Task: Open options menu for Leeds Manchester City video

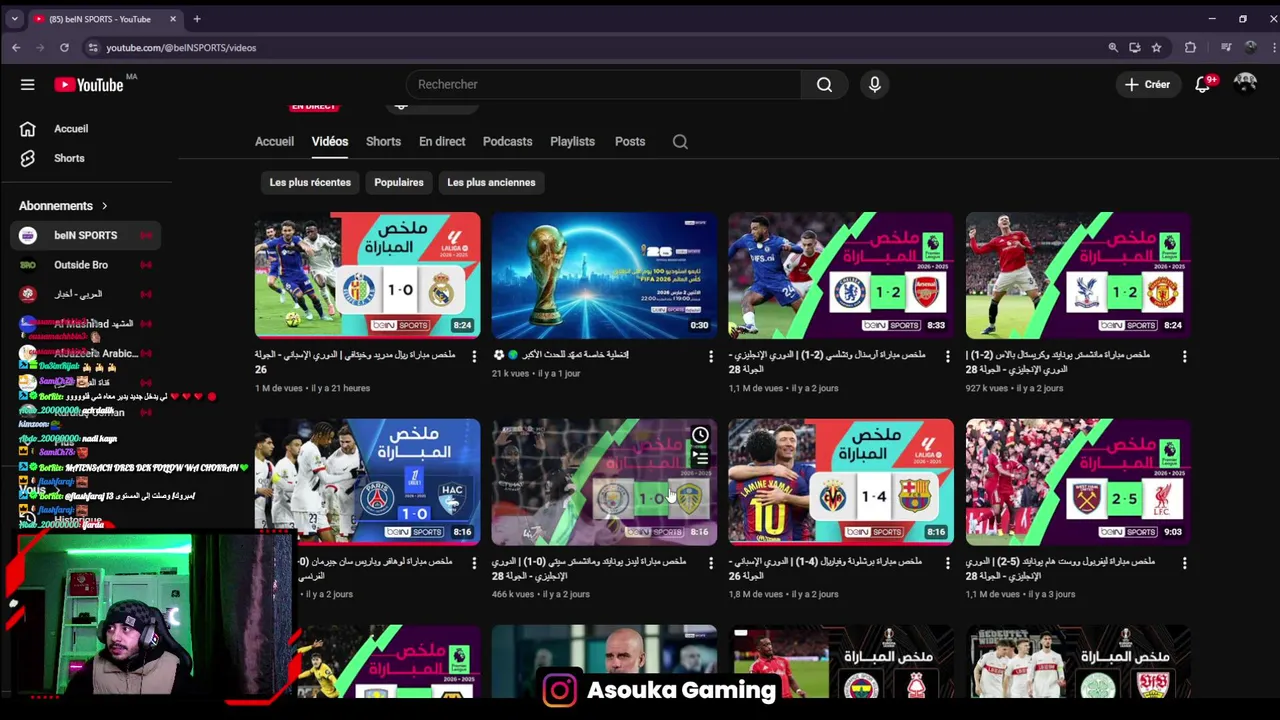Action: pos(711,563)
